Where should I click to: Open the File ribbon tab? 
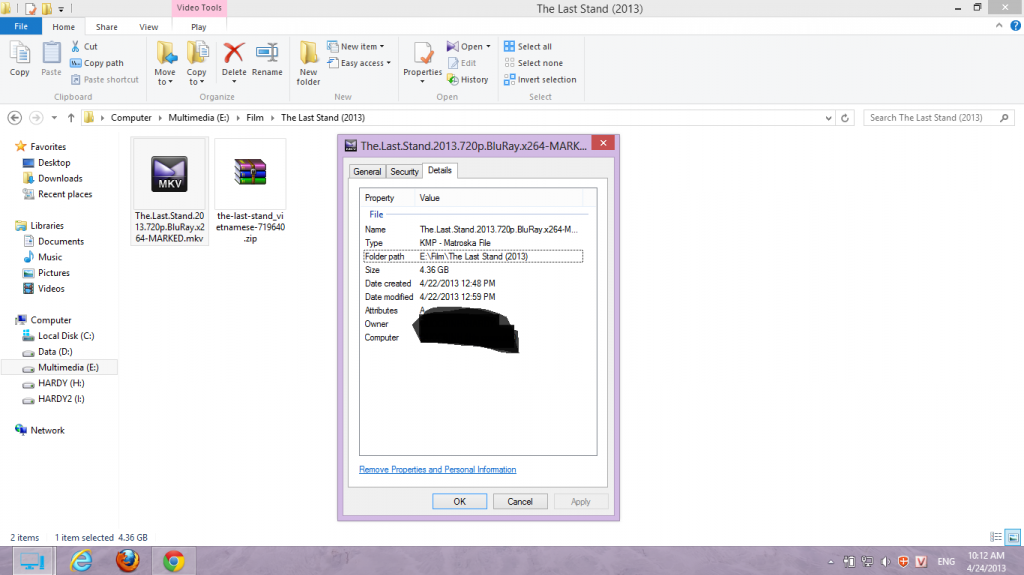click(x=21, y=27)
